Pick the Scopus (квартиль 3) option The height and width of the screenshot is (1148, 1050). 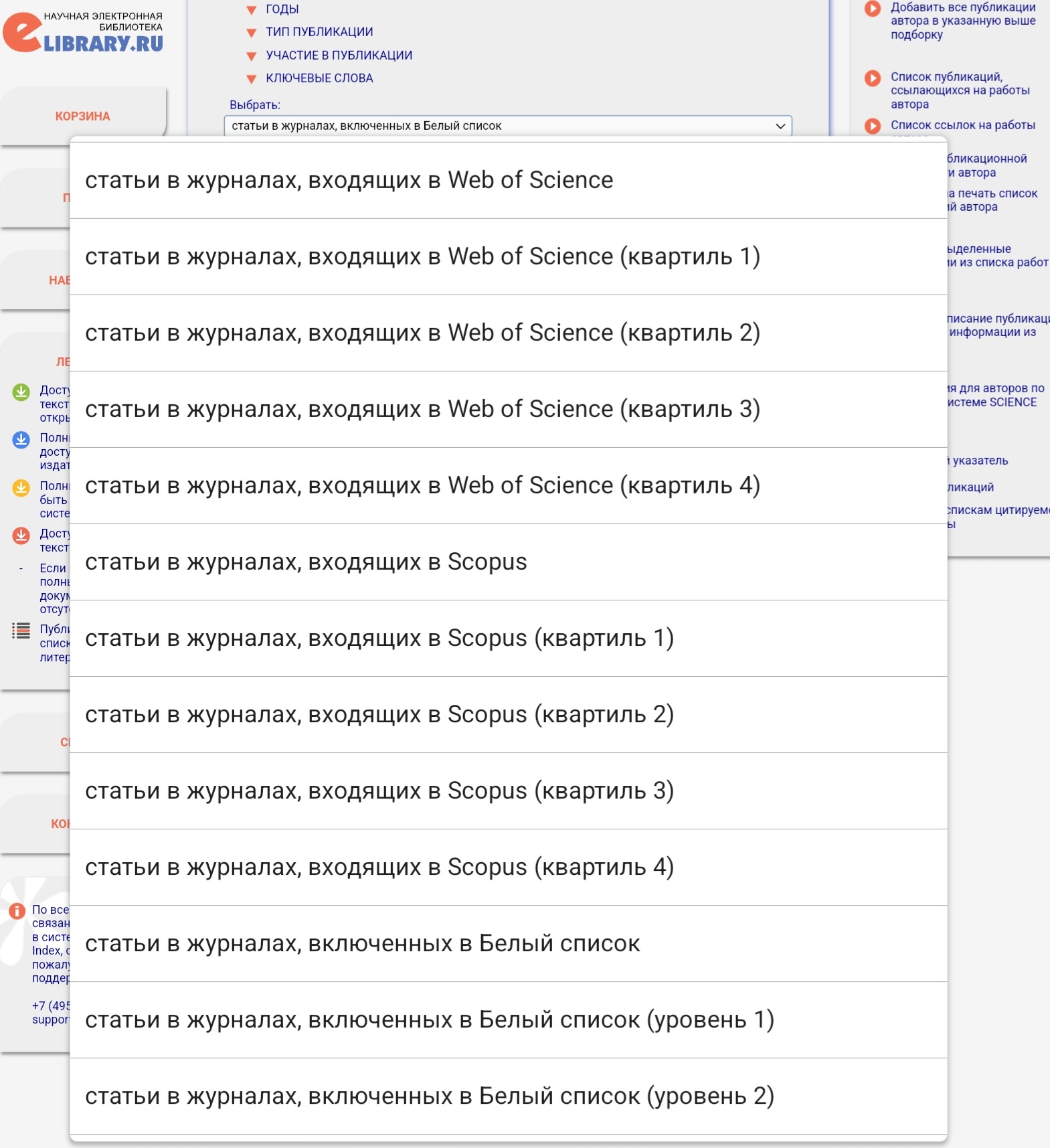point(509,791)
